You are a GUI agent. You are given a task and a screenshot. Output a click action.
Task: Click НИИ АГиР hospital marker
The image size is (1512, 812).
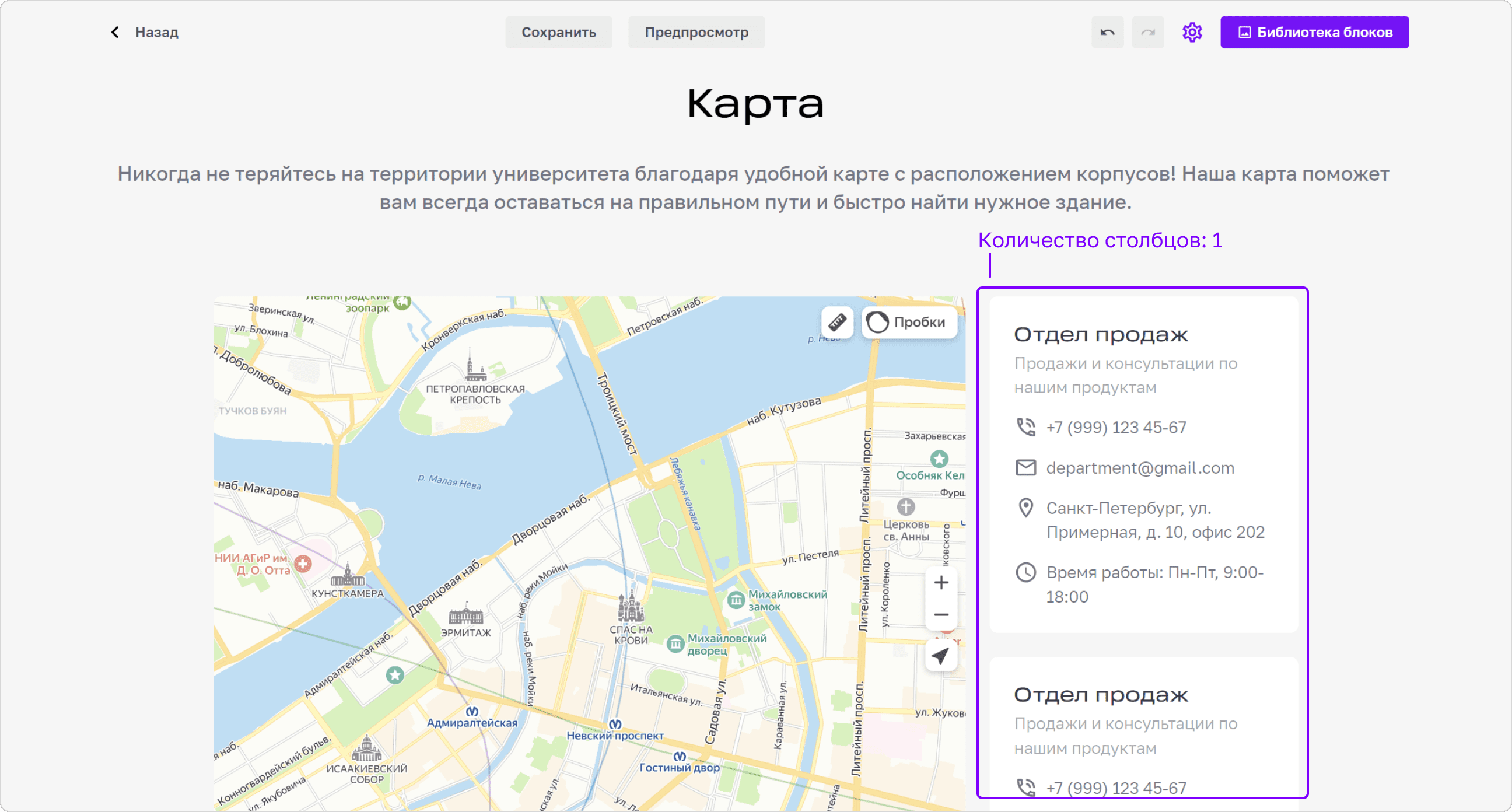303,563
